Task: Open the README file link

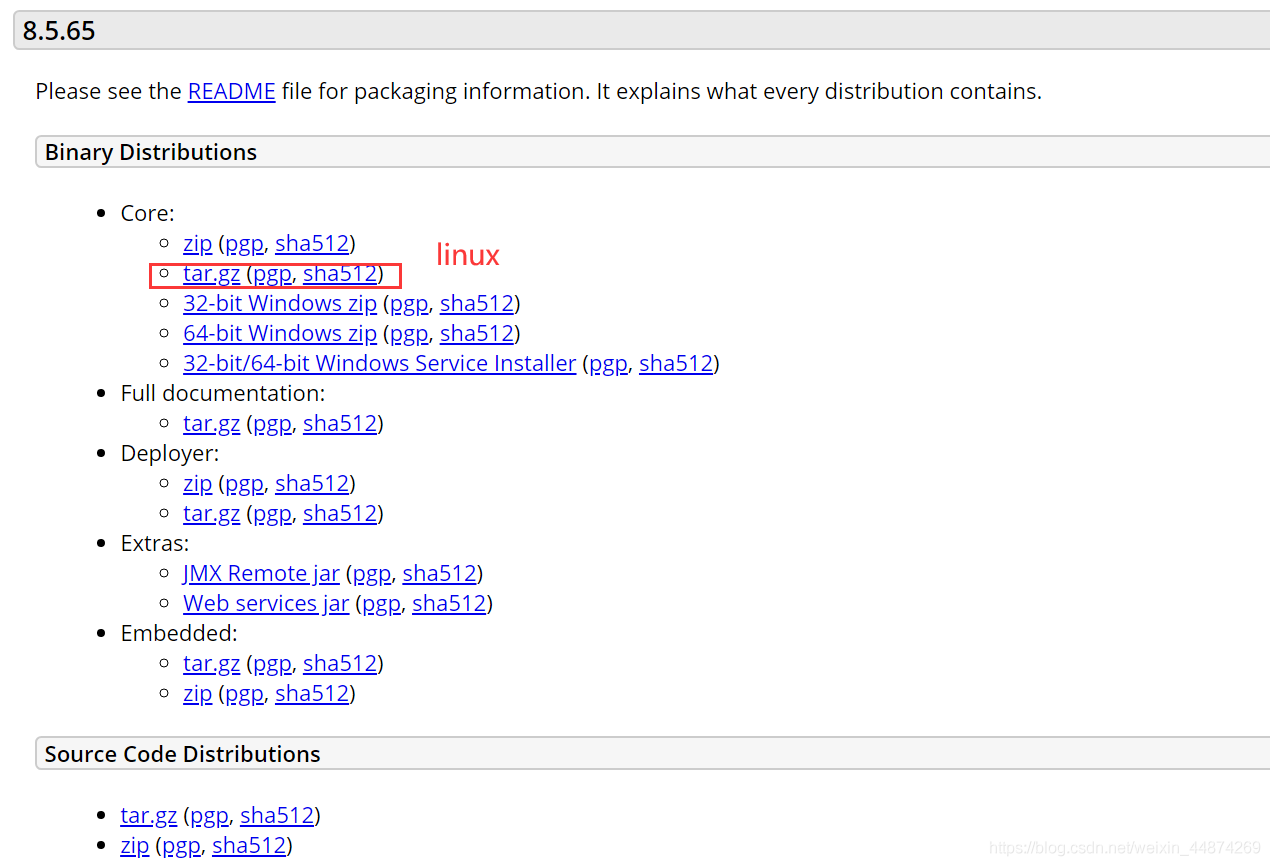Action: 231,91
